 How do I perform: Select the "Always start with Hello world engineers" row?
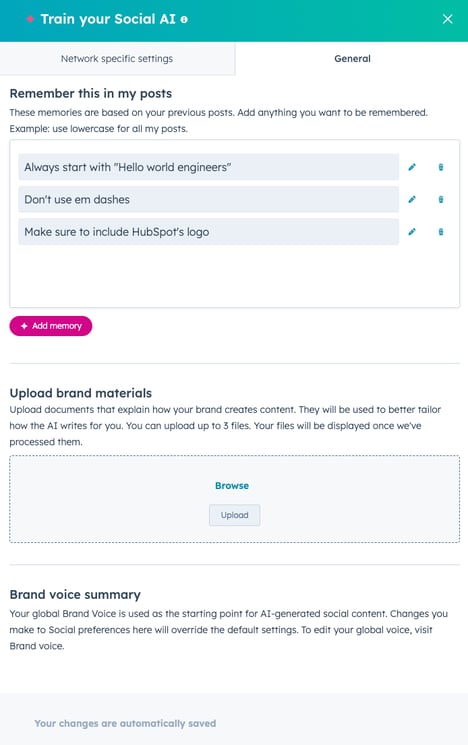(209, 167)
